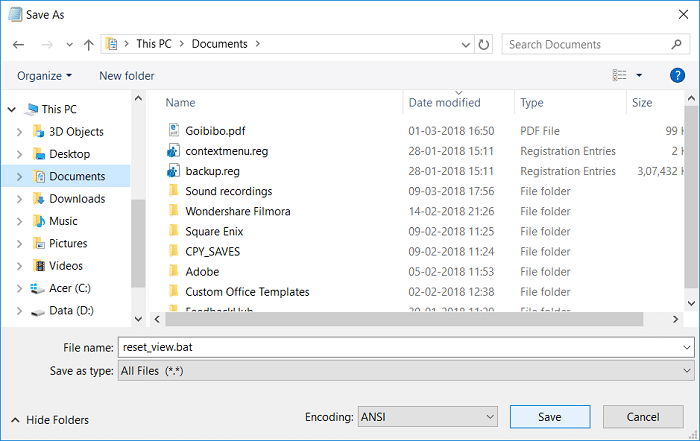Screen dimensions: 700x441
Task: Click the Cancel button
Action: click(642, 416)
